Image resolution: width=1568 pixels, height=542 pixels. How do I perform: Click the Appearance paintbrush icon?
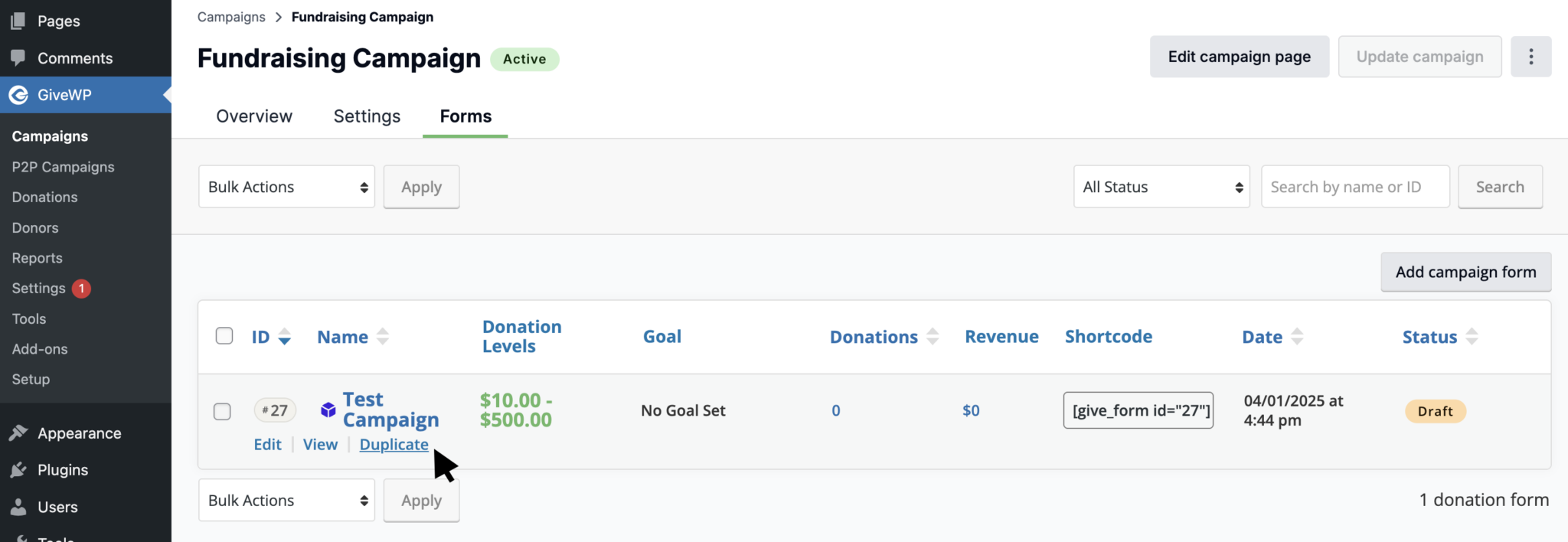(18, 433)
